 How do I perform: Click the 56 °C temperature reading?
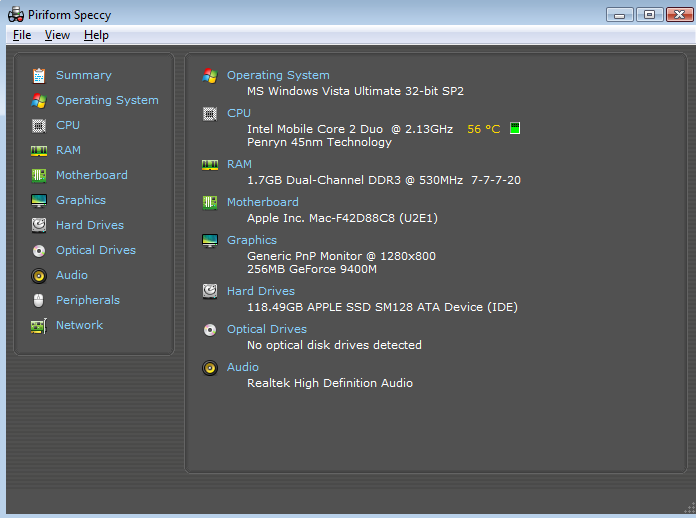pos(484,129)
